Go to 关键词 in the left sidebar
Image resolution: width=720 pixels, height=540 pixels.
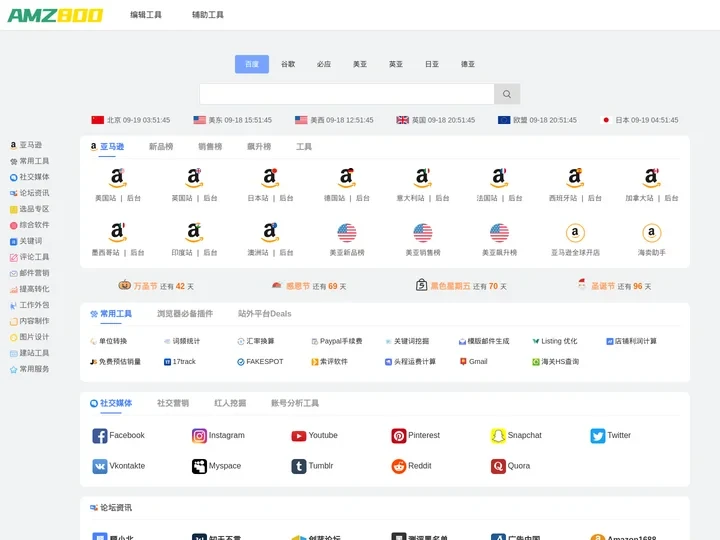[26, 241]
